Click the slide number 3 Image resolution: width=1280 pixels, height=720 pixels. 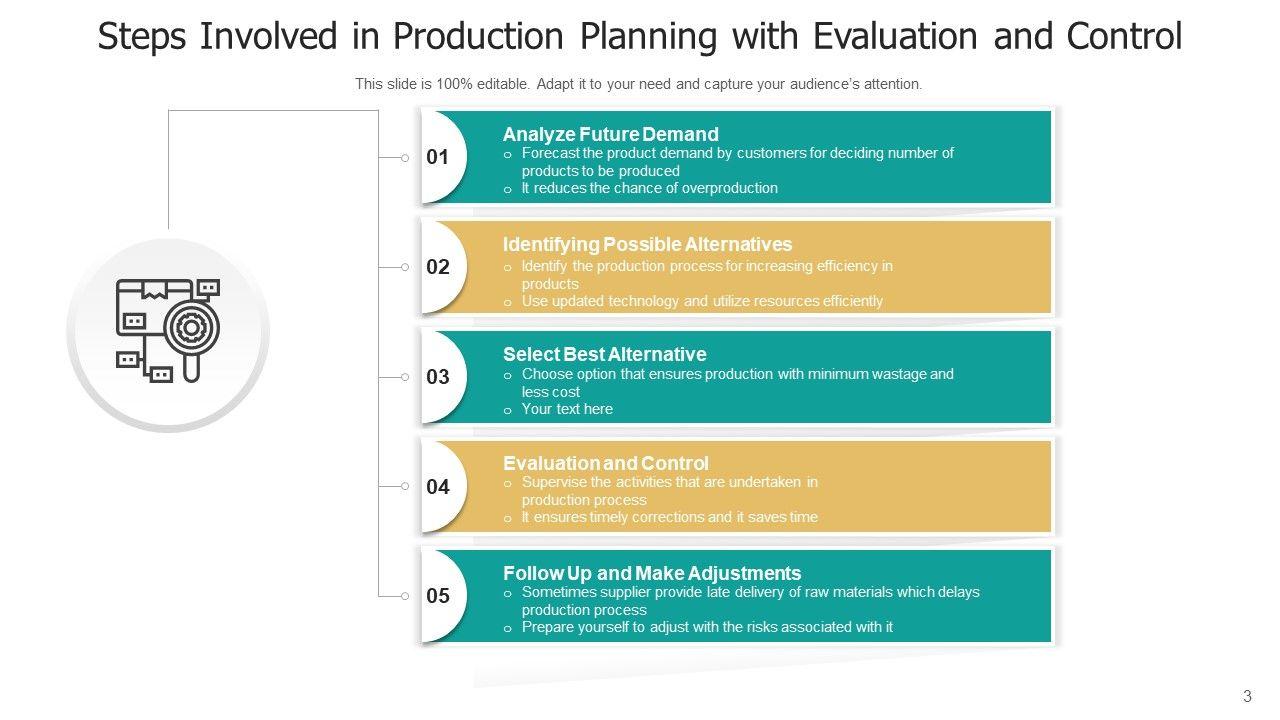coord(1247,696)
